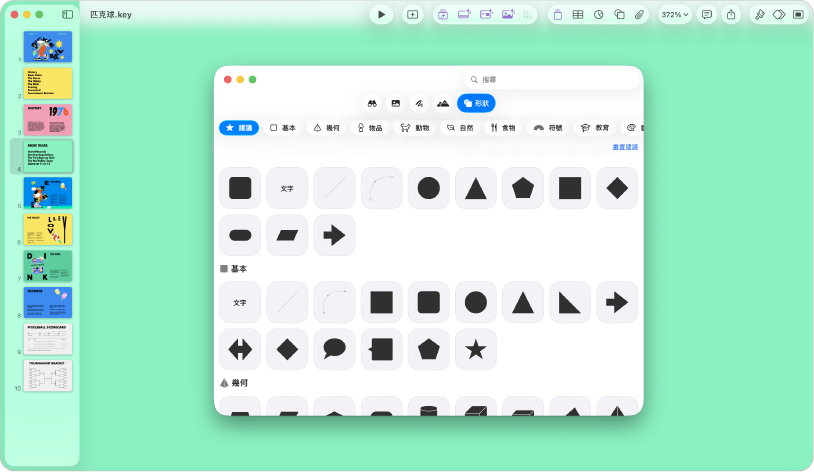Switch to the photo picker tab
This screenshot has height=473, width=814.
click(x=396, y=103)
